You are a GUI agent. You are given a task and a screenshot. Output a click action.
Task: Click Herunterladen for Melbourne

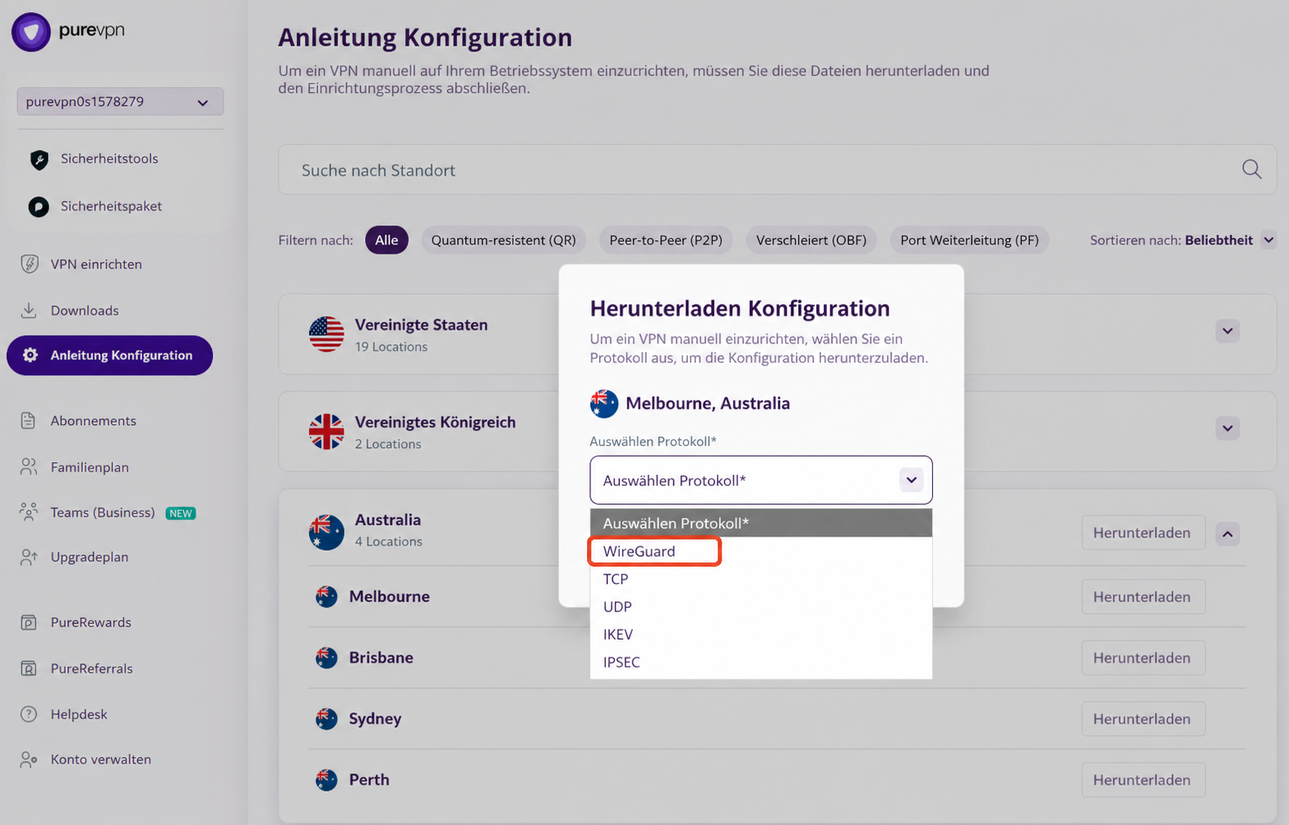pyautogui.click(x=1142, y=597)
